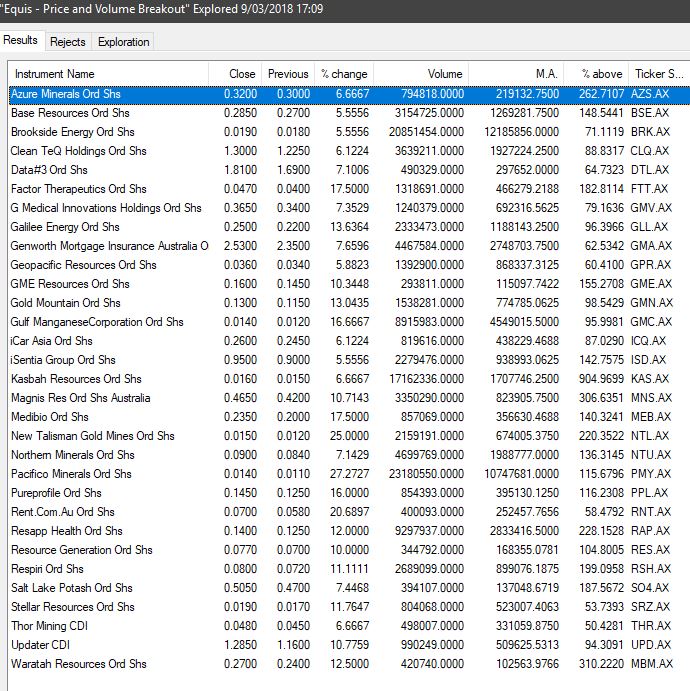Click ticker NTL.AX cell
Viewport: 690px width, 691px height.
point(650,435)
